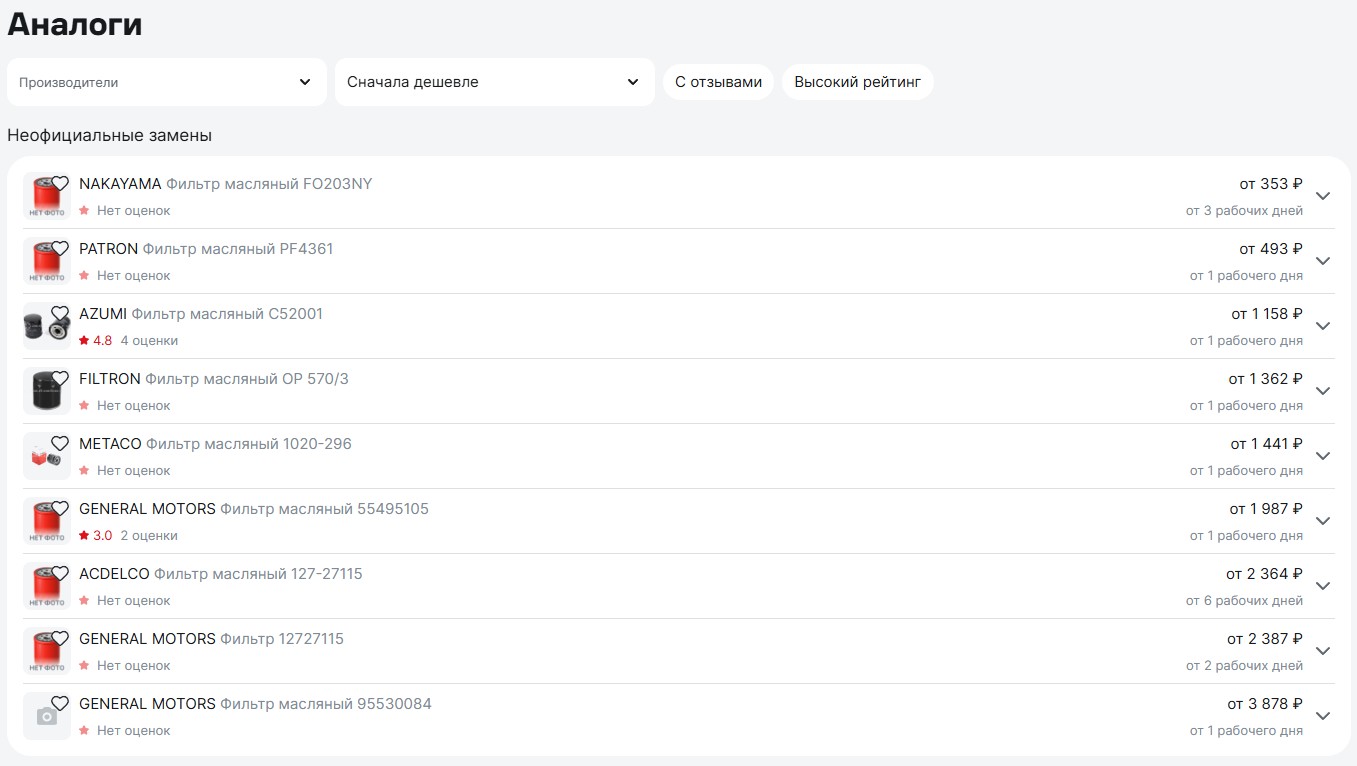The image size is (1357, 766).
Task: Open GENERAL MOTORS Фильтр масляный 95530084
Action: tap(255, 704)
